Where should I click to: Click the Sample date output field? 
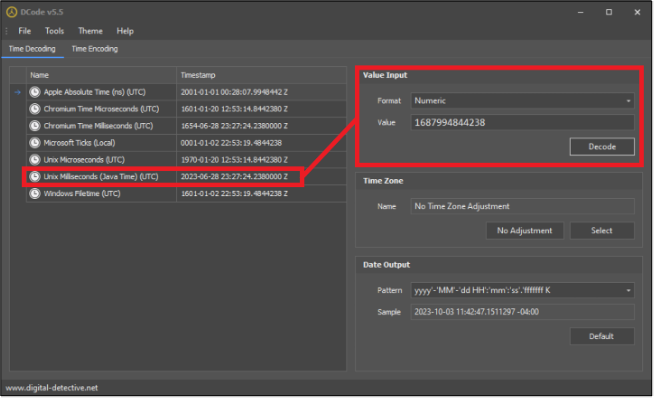coord(522,312)
